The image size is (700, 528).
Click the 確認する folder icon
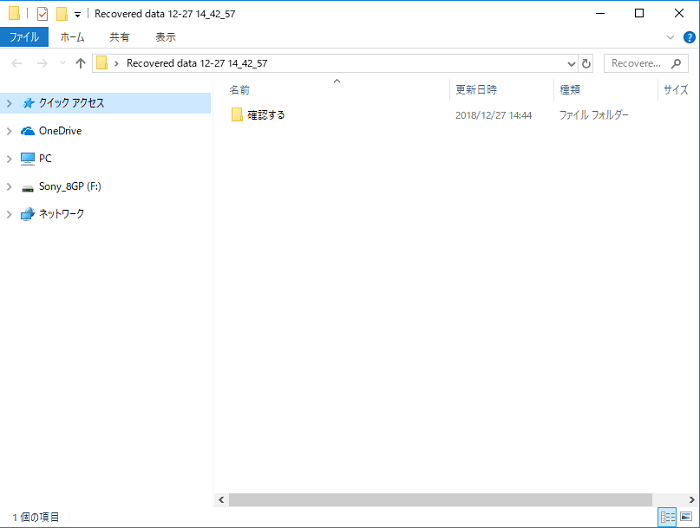[x=237, y=115]
